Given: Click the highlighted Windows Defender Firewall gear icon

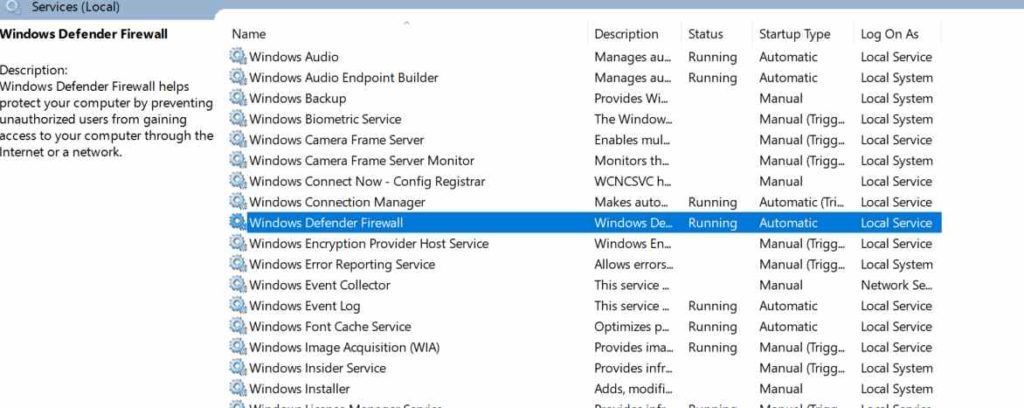Looking at the screenshot, I should click(238, 222).
